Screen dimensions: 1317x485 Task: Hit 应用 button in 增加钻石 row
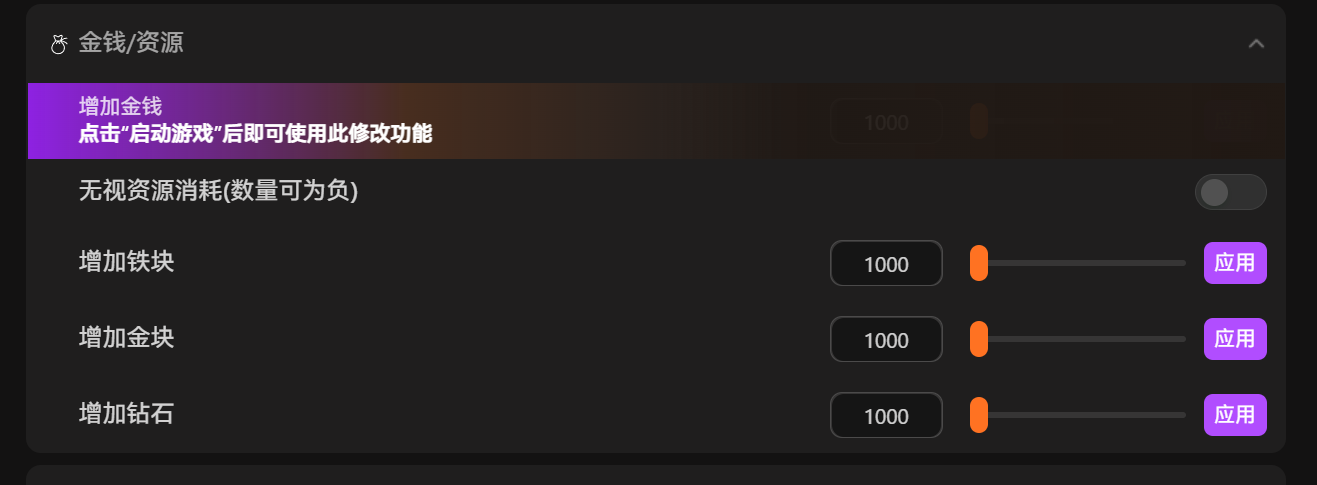point(1234,415)
